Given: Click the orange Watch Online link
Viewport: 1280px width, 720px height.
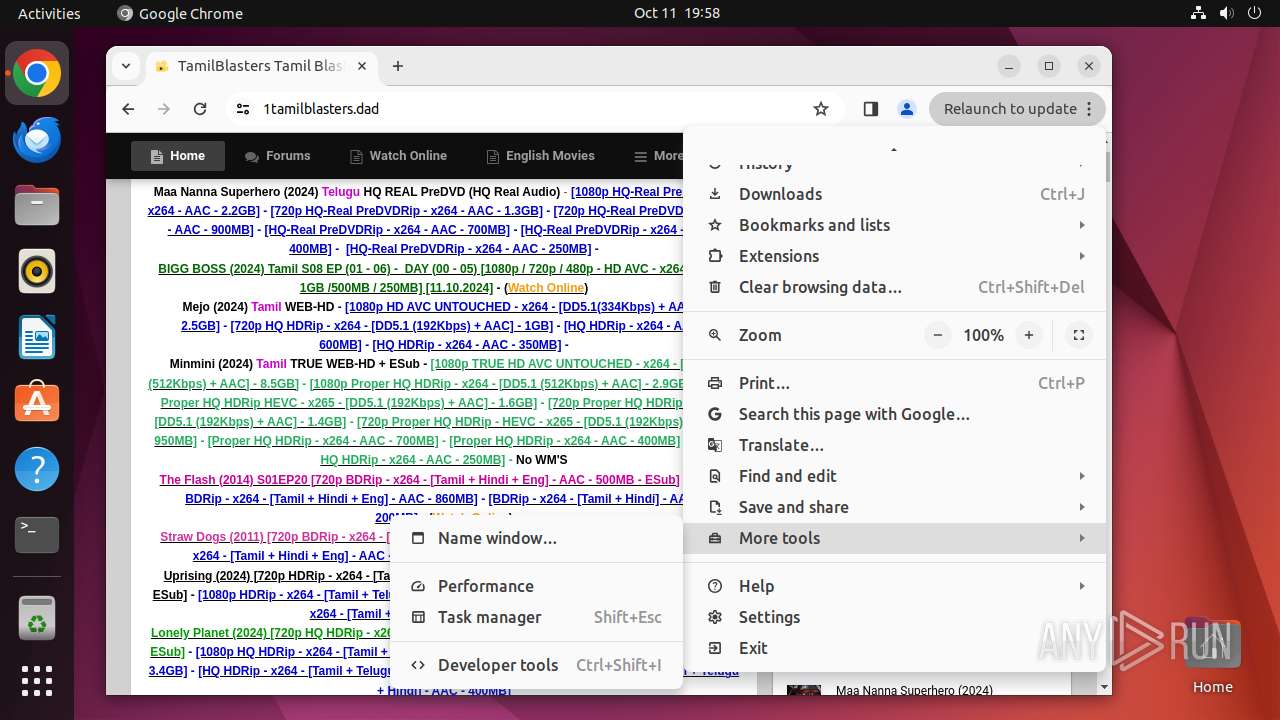Looking at the screenshot, I should tap(546, 288).
